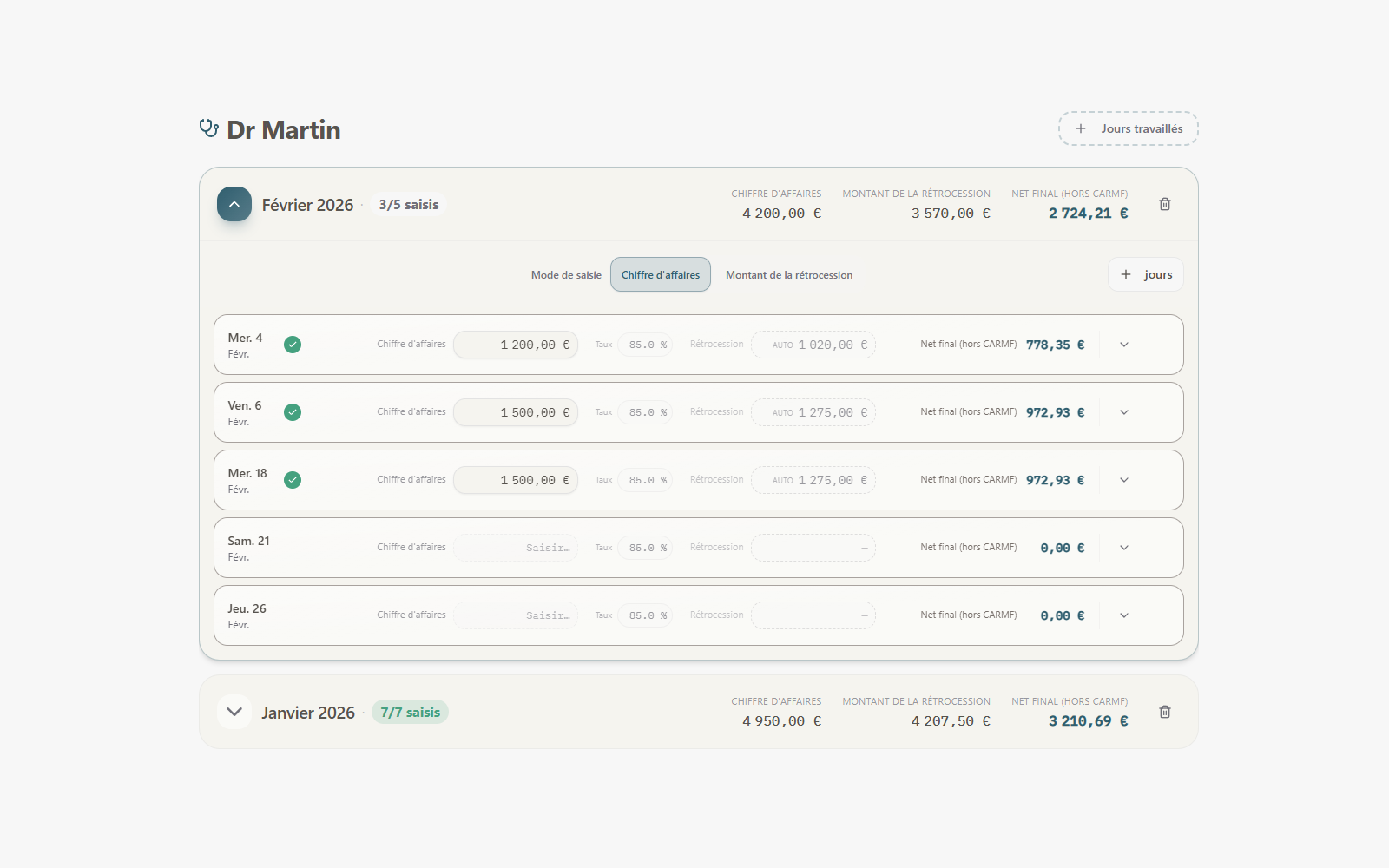Screen dimensions: 1389x868
Task: Collapse the Février 2026 section
Action: tap(234, 204)
